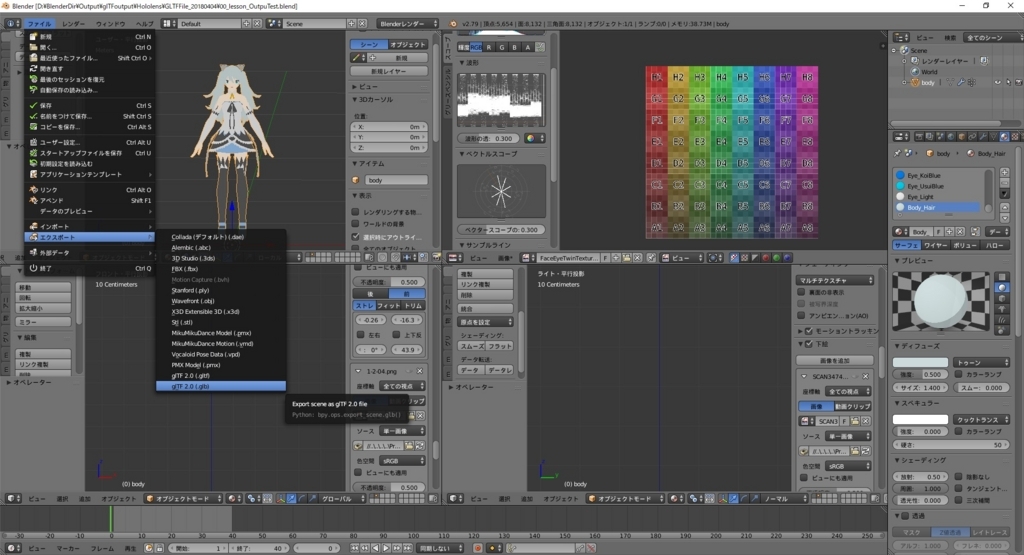Delete screen layout with X icon

[x=257, y=24]
